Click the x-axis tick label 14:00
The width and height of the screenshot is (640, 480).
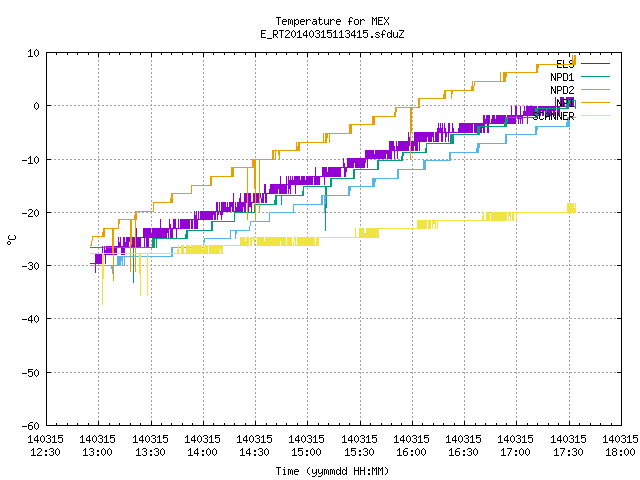202,452
